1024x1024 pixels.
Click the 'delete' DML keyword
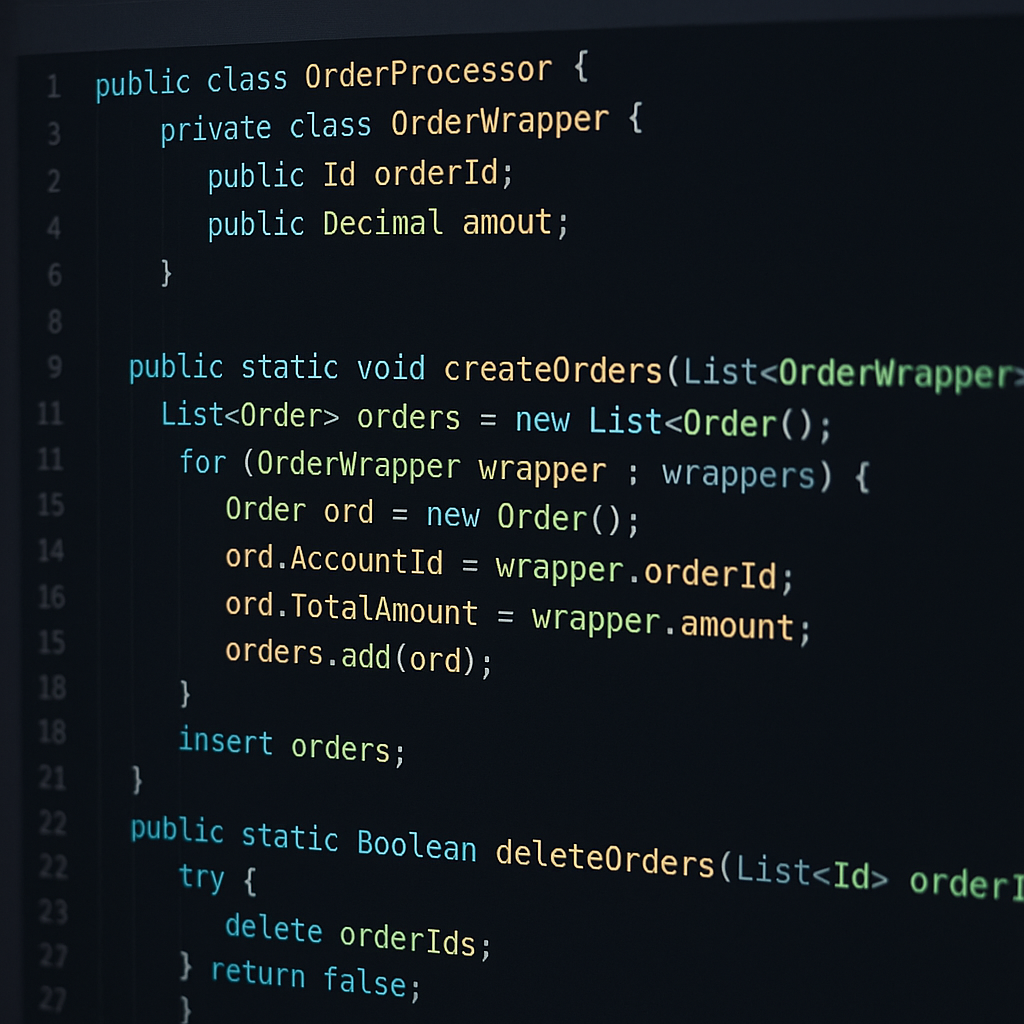pyautogui.click(x=274, y=928)
